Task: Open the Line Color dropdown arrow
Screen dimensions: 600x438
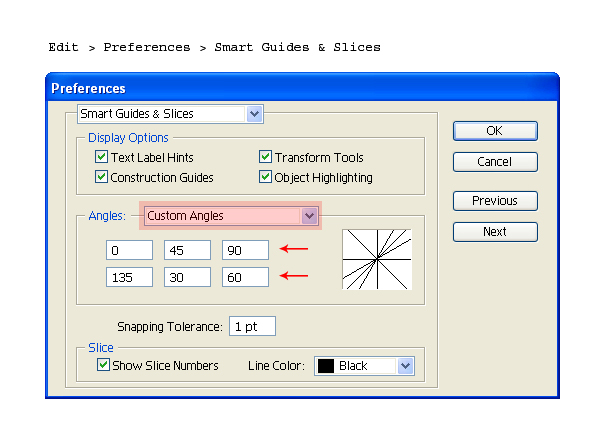Action: pyautogui.click(x=405, y=366)
